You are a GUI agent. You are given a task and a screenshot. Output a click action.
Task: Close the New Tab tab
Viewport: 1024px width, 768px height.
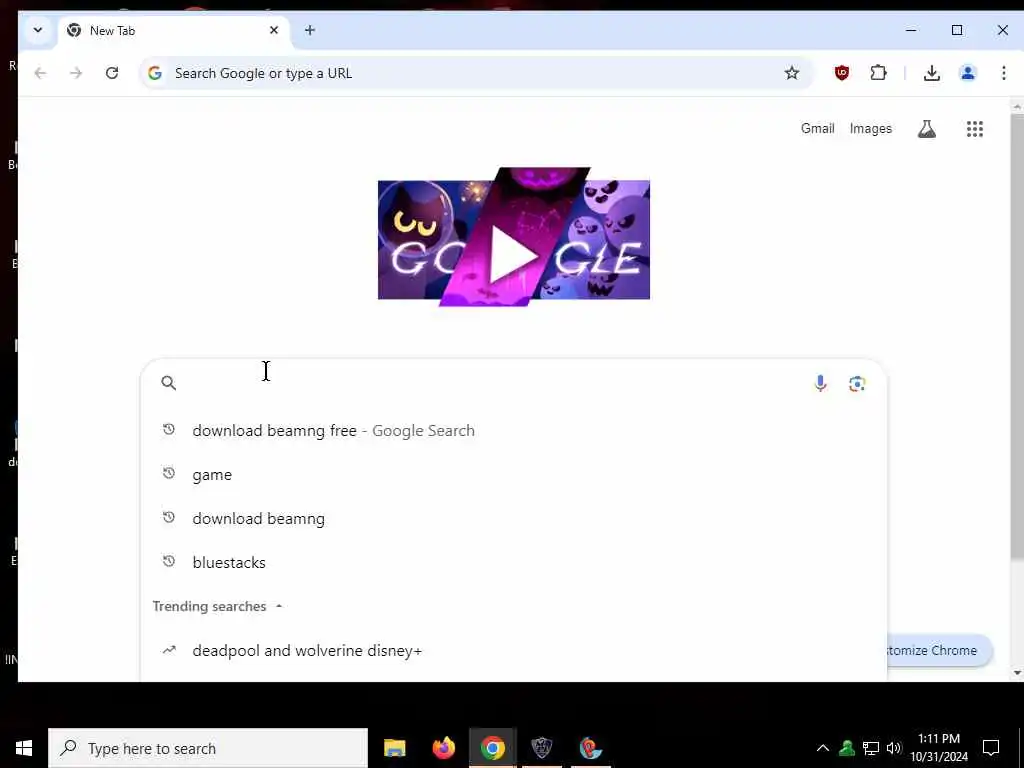pyautogui.click(x=274, y=31)
